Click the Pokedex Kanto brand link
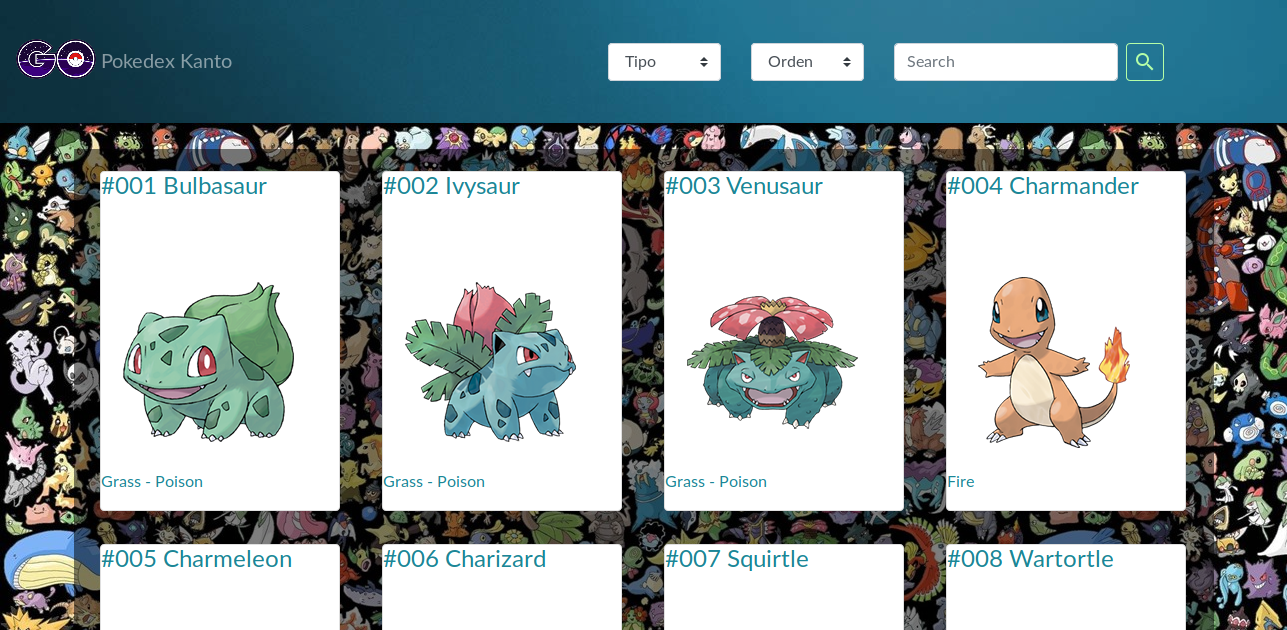 166,61
